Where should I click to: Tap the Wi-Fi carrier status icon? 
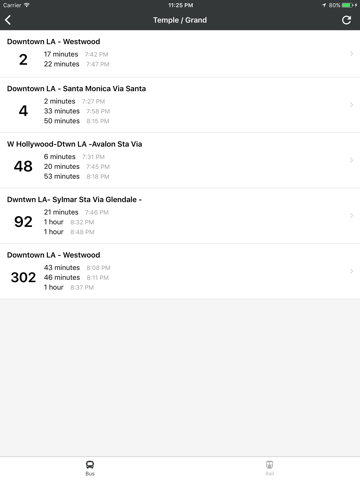pos(27,5)
